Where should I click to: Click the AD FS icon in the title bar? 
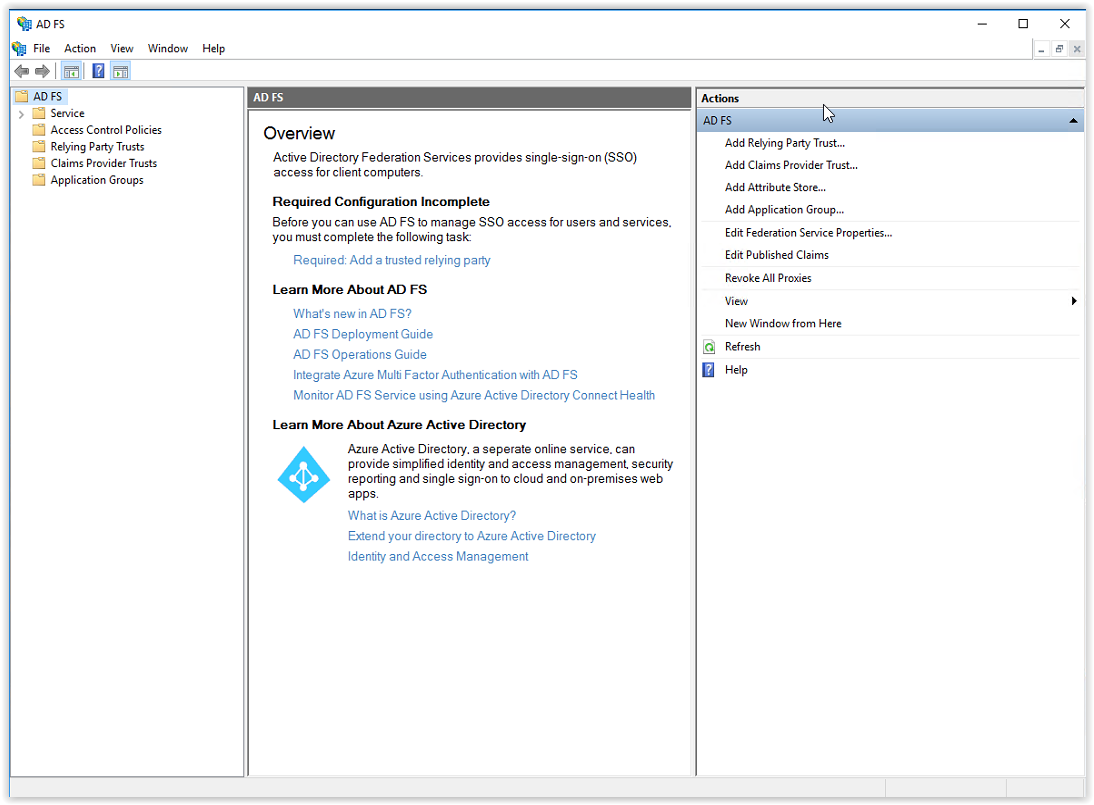point(24,24)
